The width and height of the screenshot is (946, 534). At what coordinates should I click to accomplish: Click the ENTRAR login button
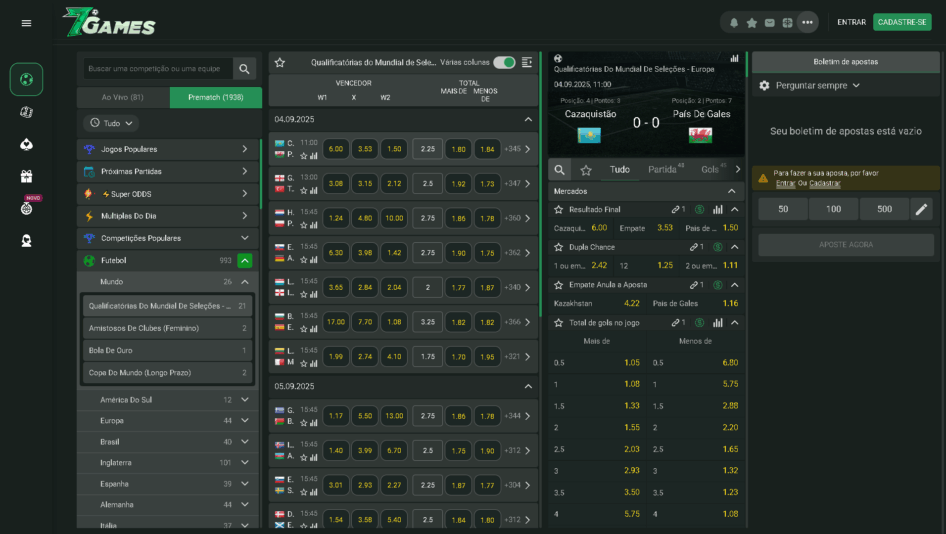(851, 22)
